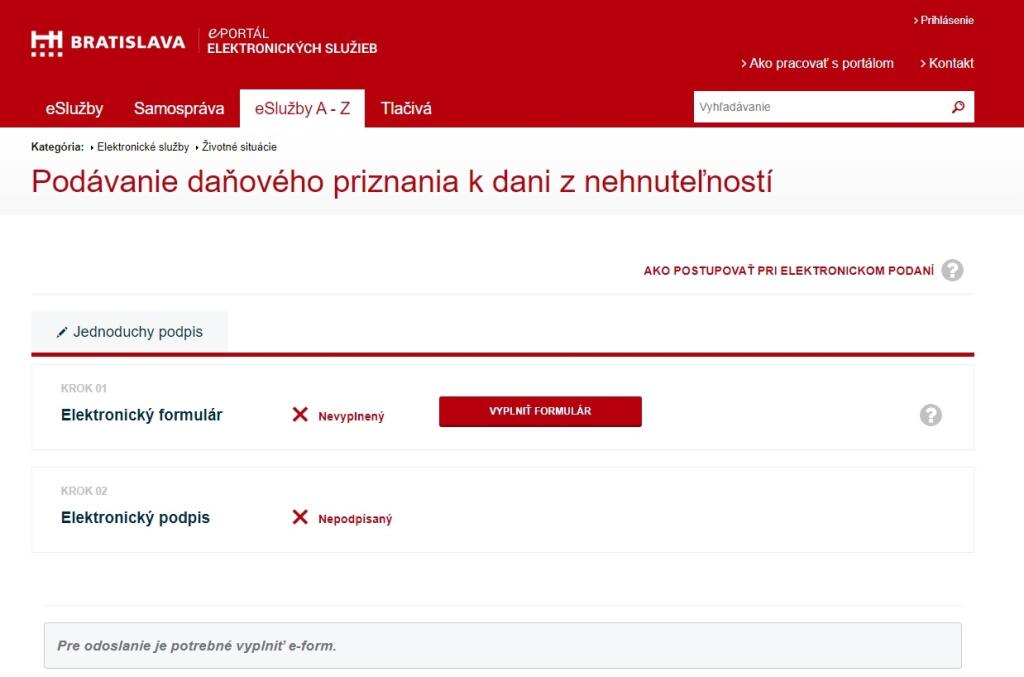This screenshot has height=677, width=1024.
Task: Click the KROK 02 label
Action: tap(84, 491)
